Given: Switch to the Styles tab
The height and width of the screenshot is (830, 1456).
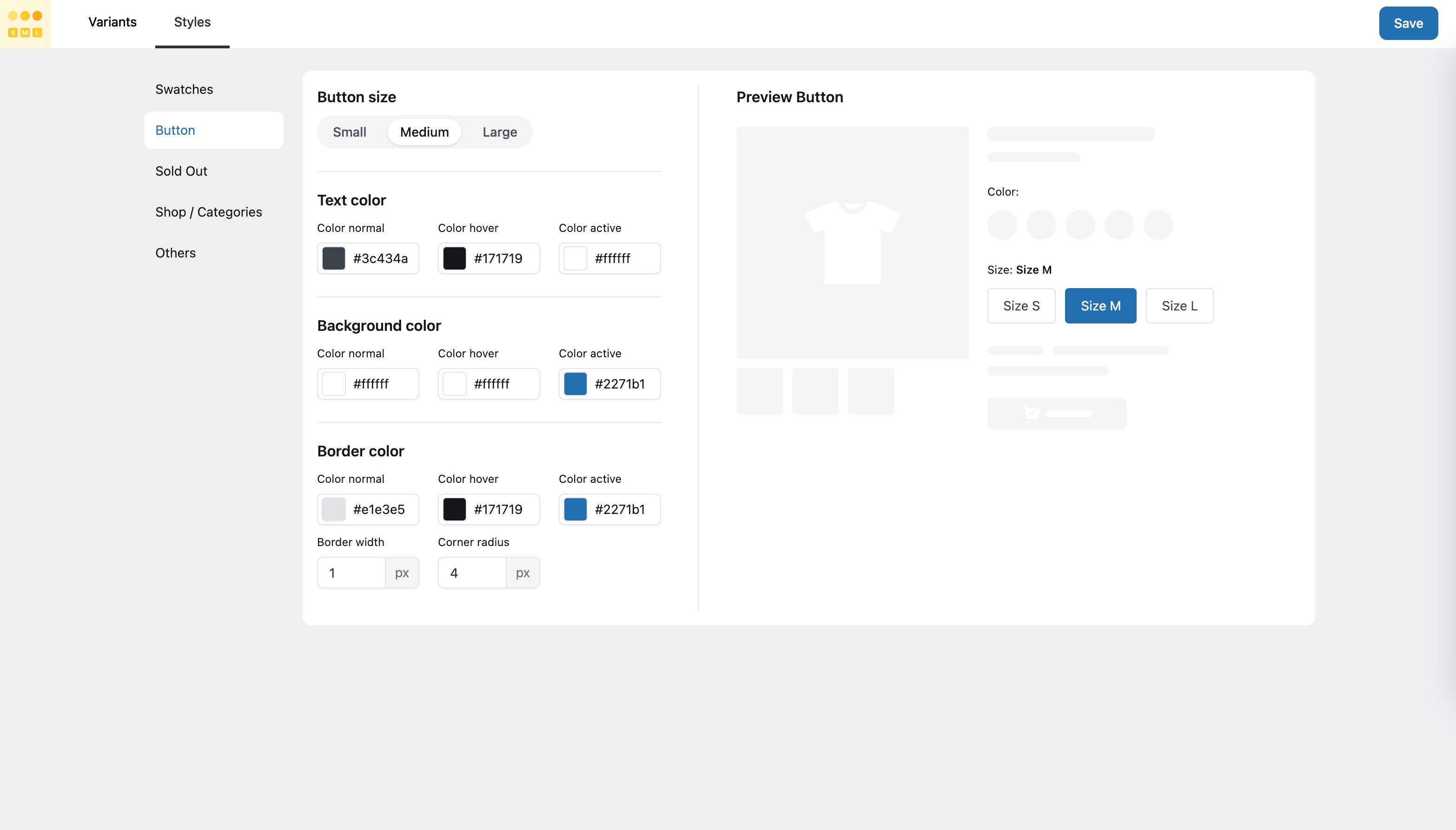Looking at the screenshot, I should coord(192,22).
